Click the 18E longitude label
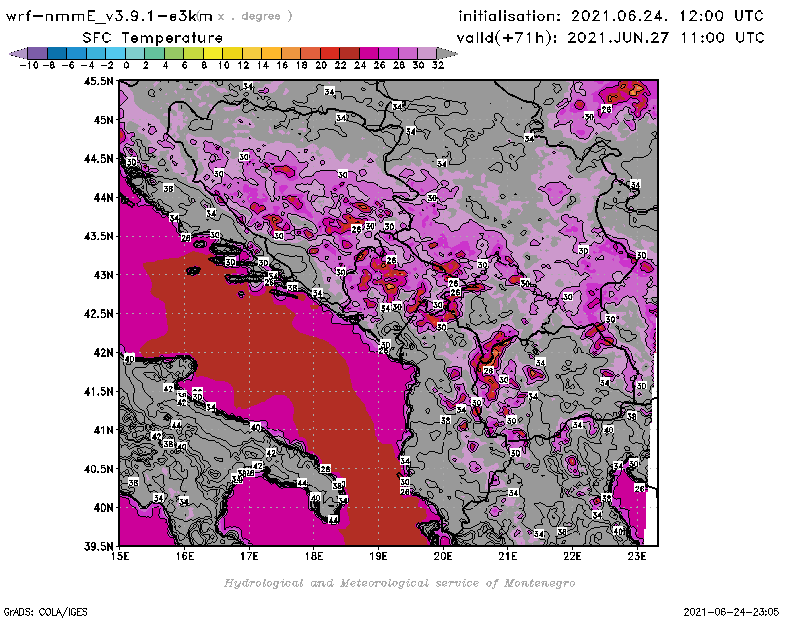This screenshot has width=800, height=618. pyautogui.click(x=314, y=556)
